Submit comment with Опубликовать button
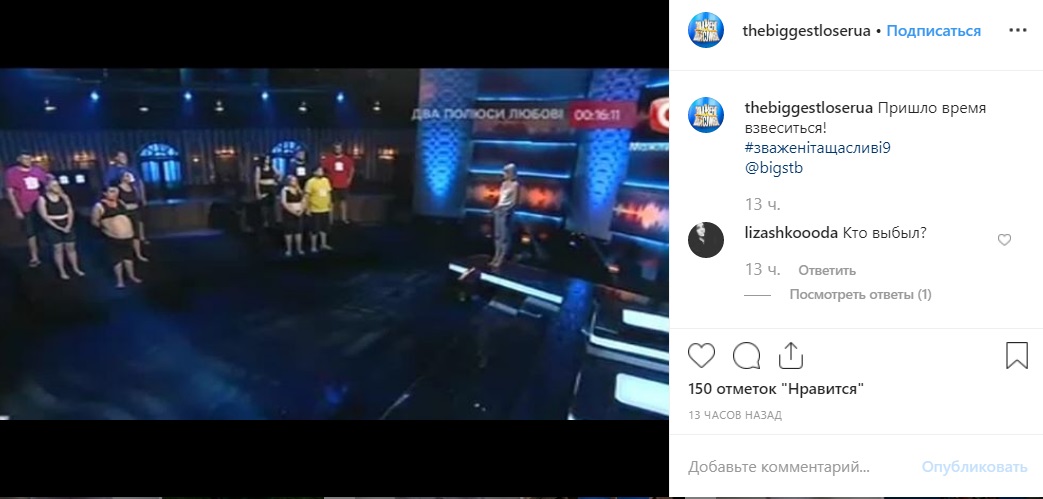 tap(974, 467)
